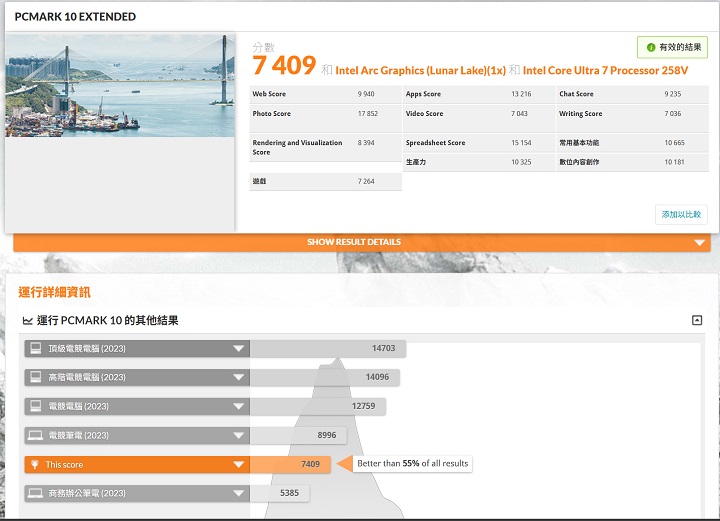Click the laptop icon beside 商務辦公筆電 (2023)
This screenshot has height=521, width=720.
point(35,494)
